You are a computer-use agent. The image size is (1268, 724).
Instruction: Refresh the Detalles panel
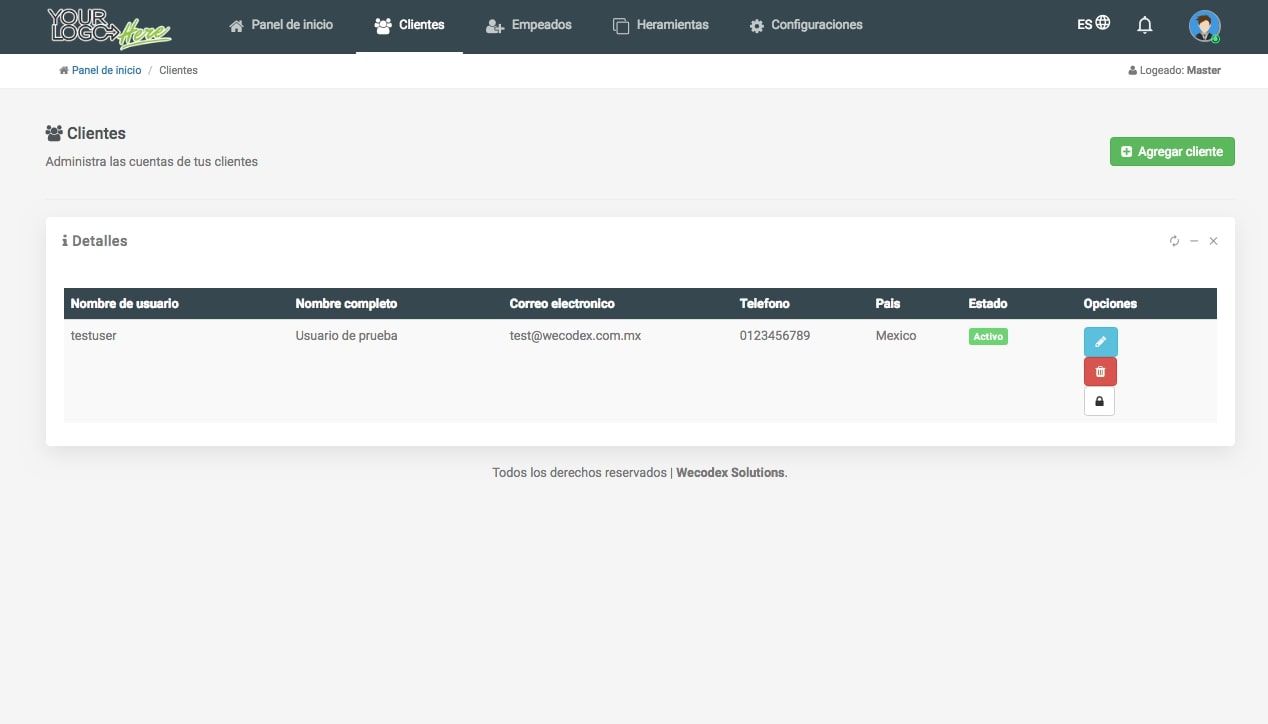click(x=1174, y=241)
